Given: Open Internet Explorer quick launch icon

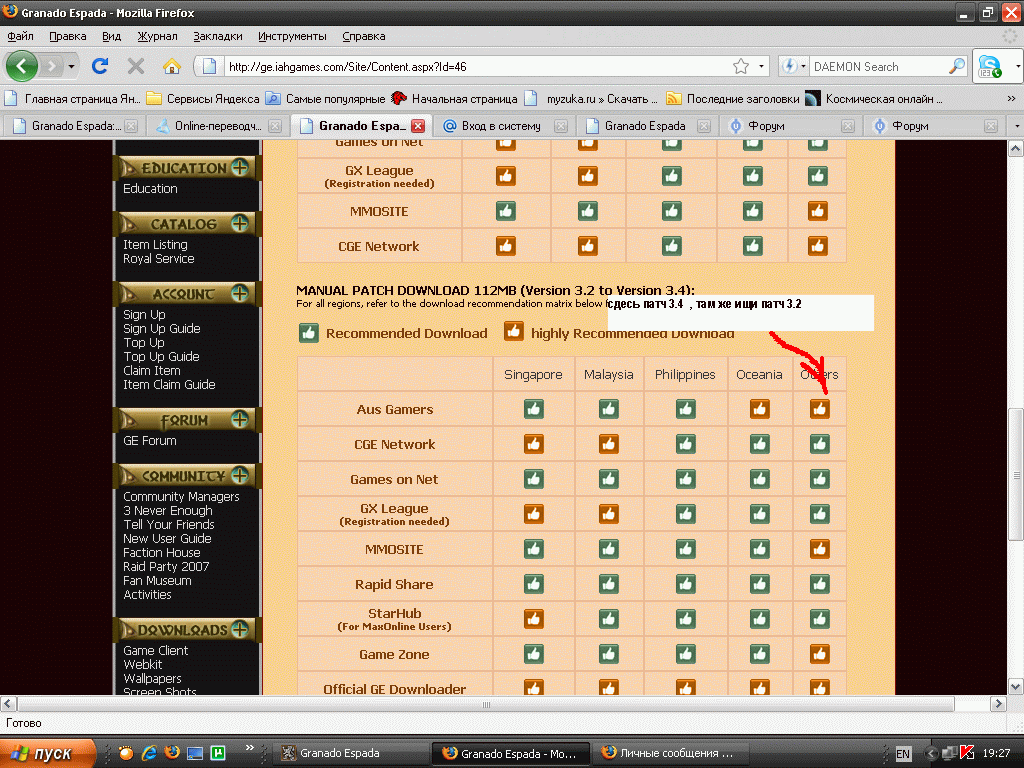Looking at the screenshot, I should point(149,753).
